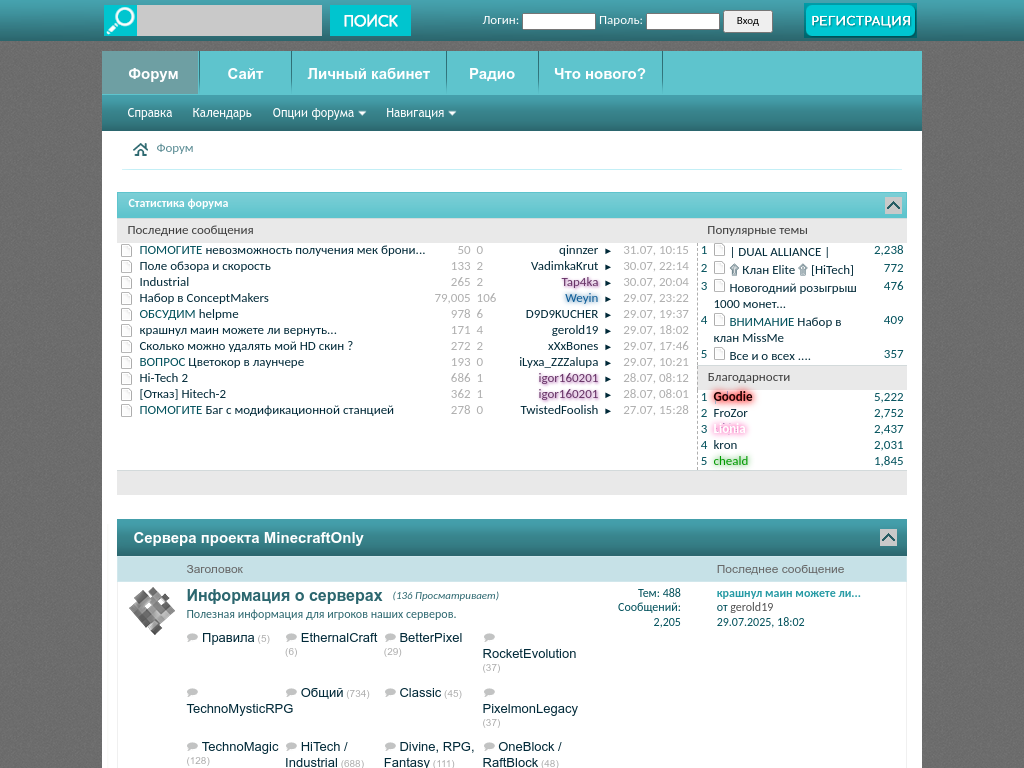Click the Логин input field
This screenshot has width=1024, height=768.
(x=558, y=21)
